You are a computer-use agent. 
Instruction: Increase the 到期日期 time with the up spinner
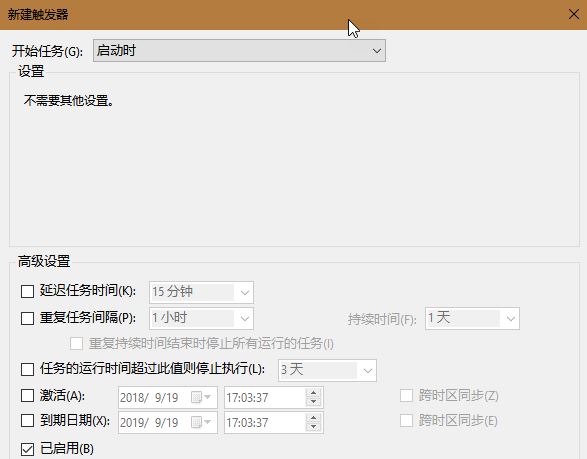coord(313,418)
